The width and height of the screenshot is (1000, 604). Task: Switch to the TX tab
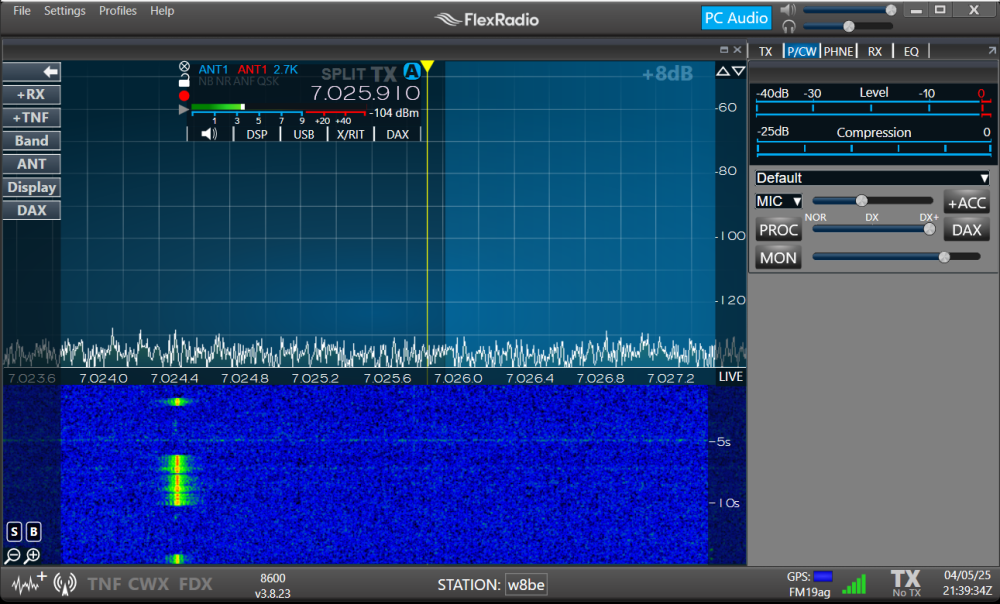pyautogui.click(x=765, y=52)
